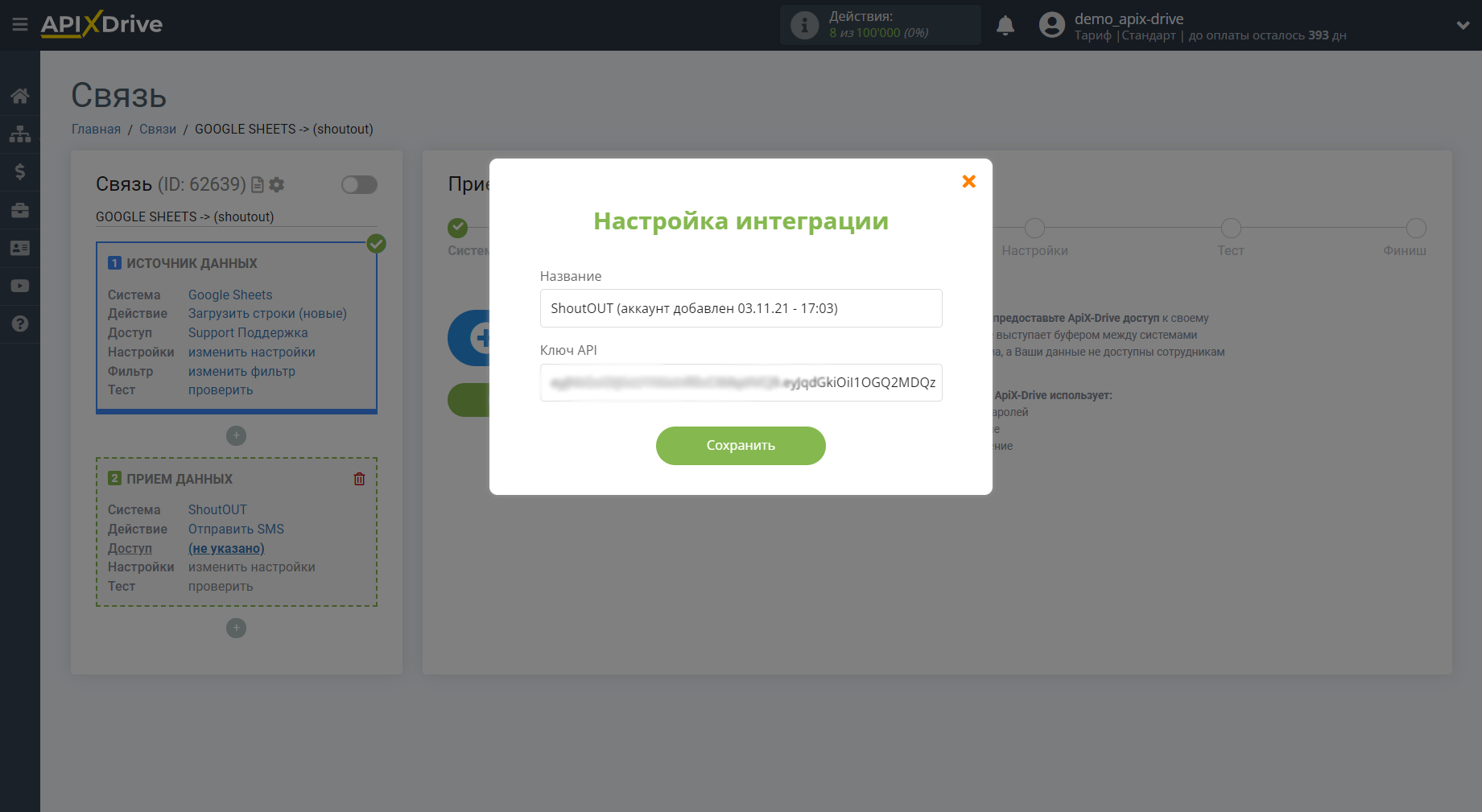Open the contact card sidebar icon
Viewport: 1482px width, 812px height.
(20, 248)
